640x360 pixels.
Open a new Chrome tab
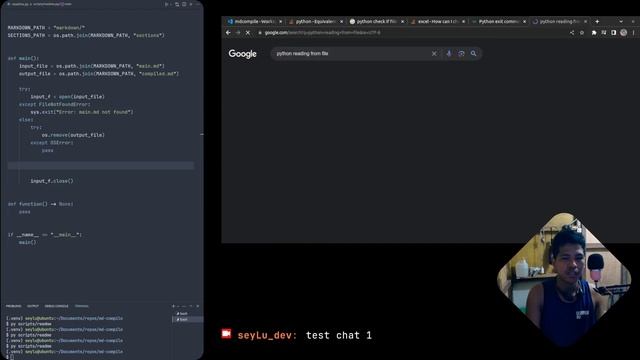pos(597,22)
